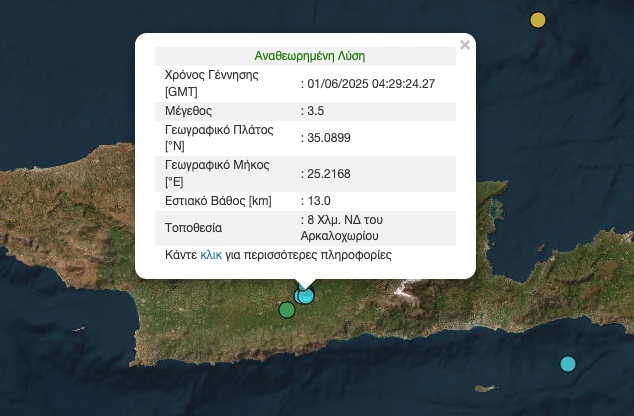Select the cyan marker cluster under the popup
Screen dimensions: 634x416
click(304, 295)
